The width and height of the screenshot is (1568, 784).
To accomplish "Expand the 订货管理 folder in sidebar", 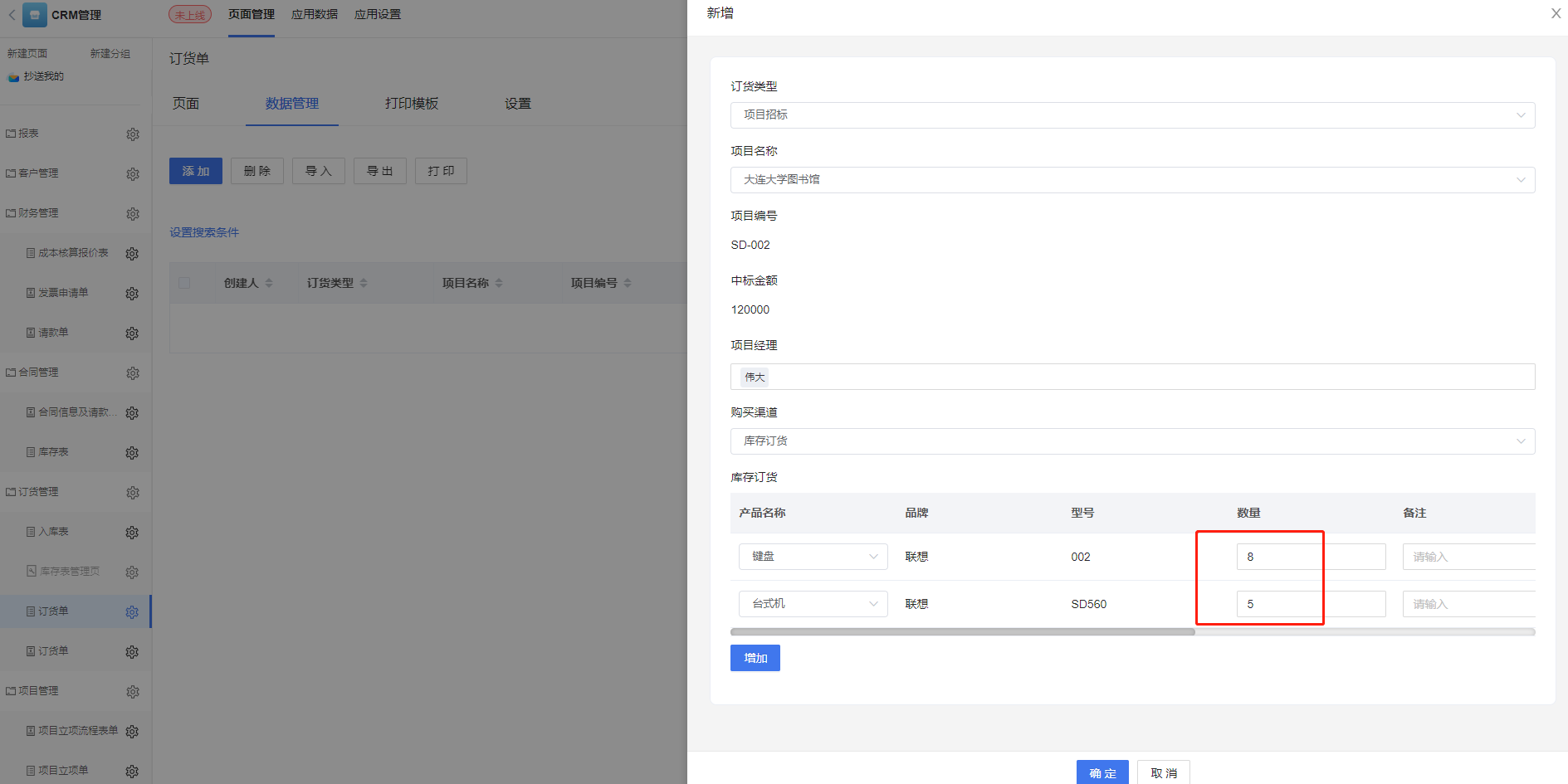I will pyautogui.click(x=32, y=492).
